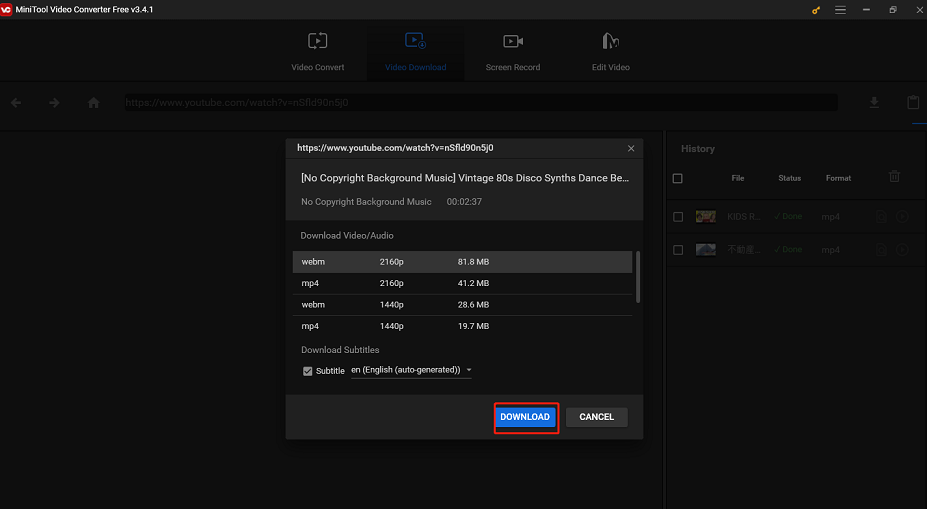
Task: Click the clipboard paste icon
Action: pos(913,102)
